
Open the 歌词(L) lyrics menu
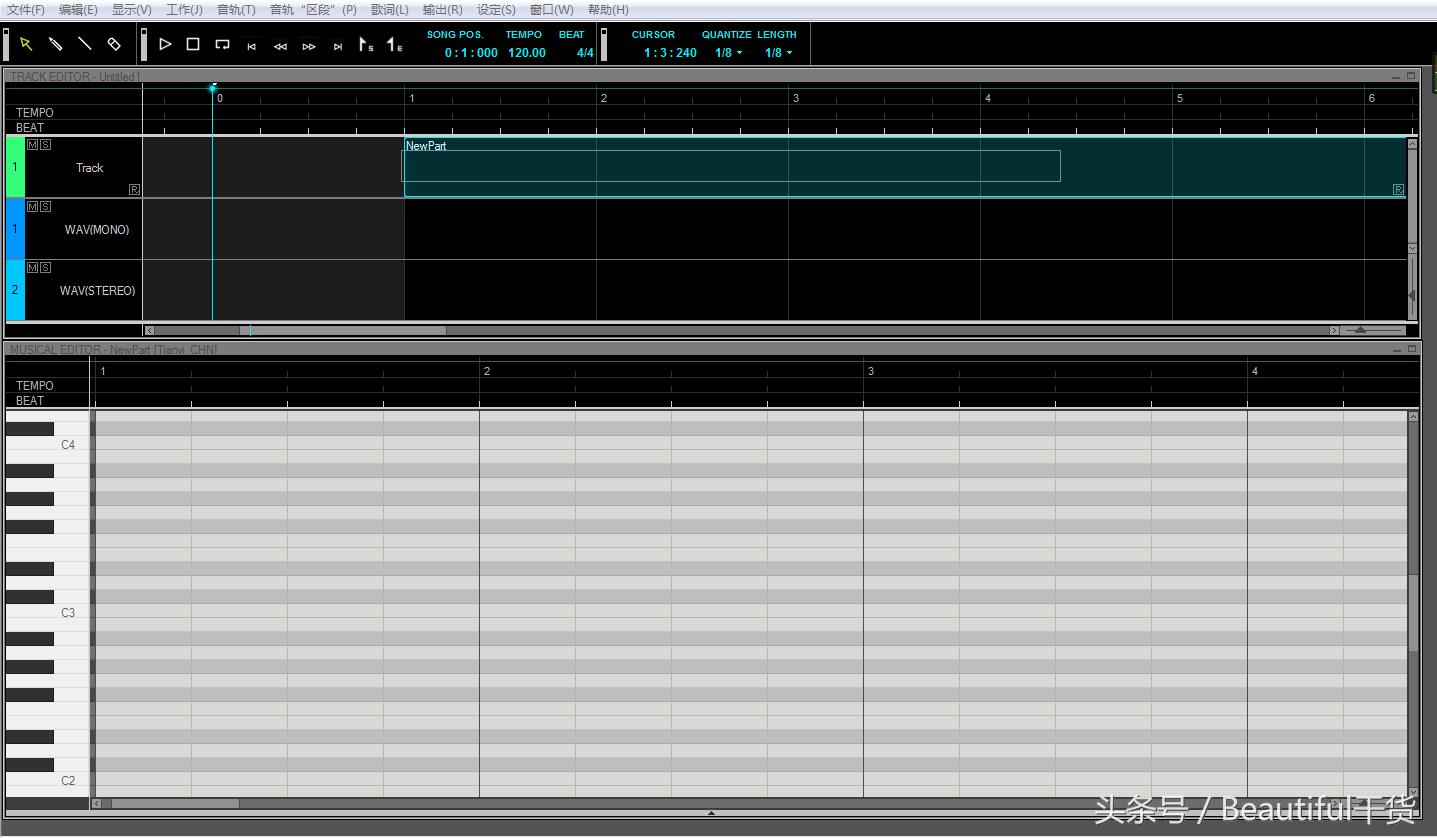389,10
